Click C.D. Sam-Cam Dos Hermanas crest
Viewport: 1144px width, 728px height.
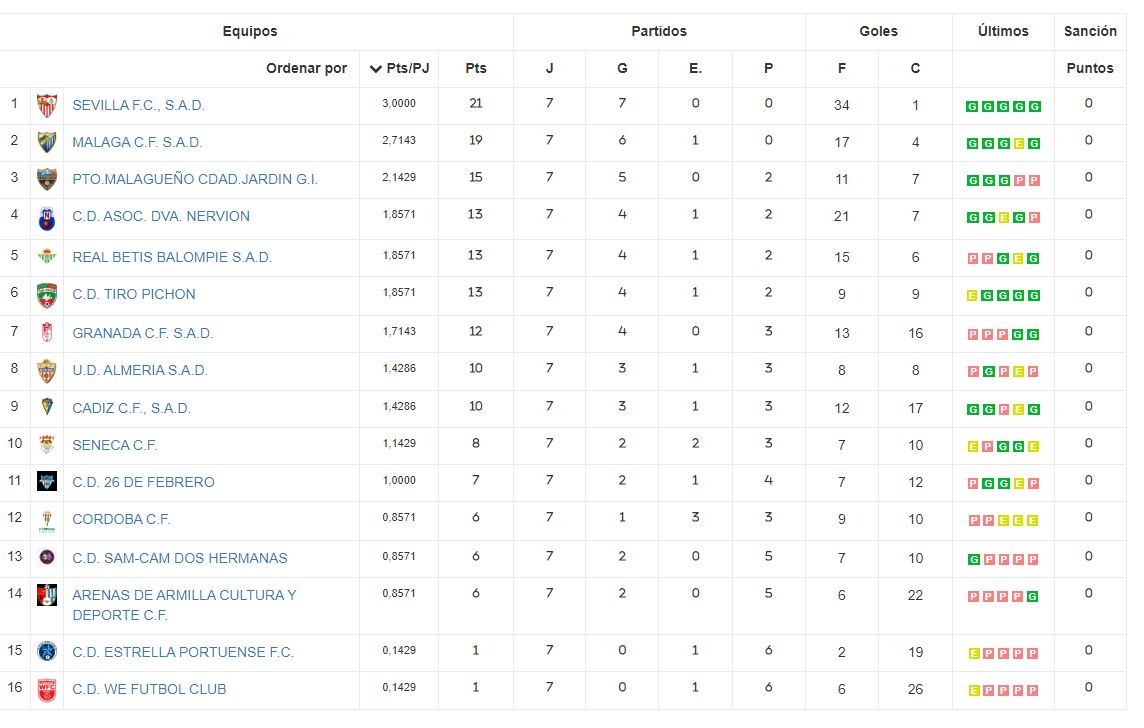click(x=47, y=557)
